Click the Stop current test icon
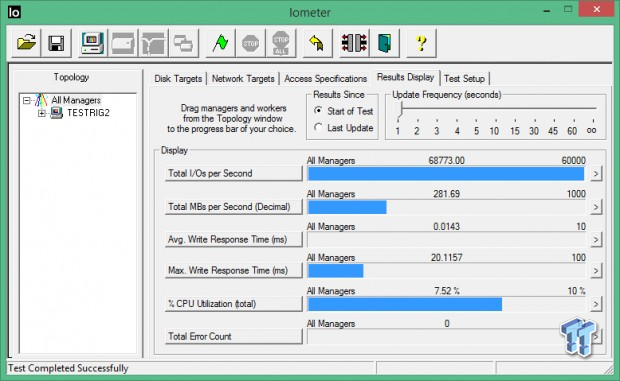The image size is (620, 381). (250, 43)
